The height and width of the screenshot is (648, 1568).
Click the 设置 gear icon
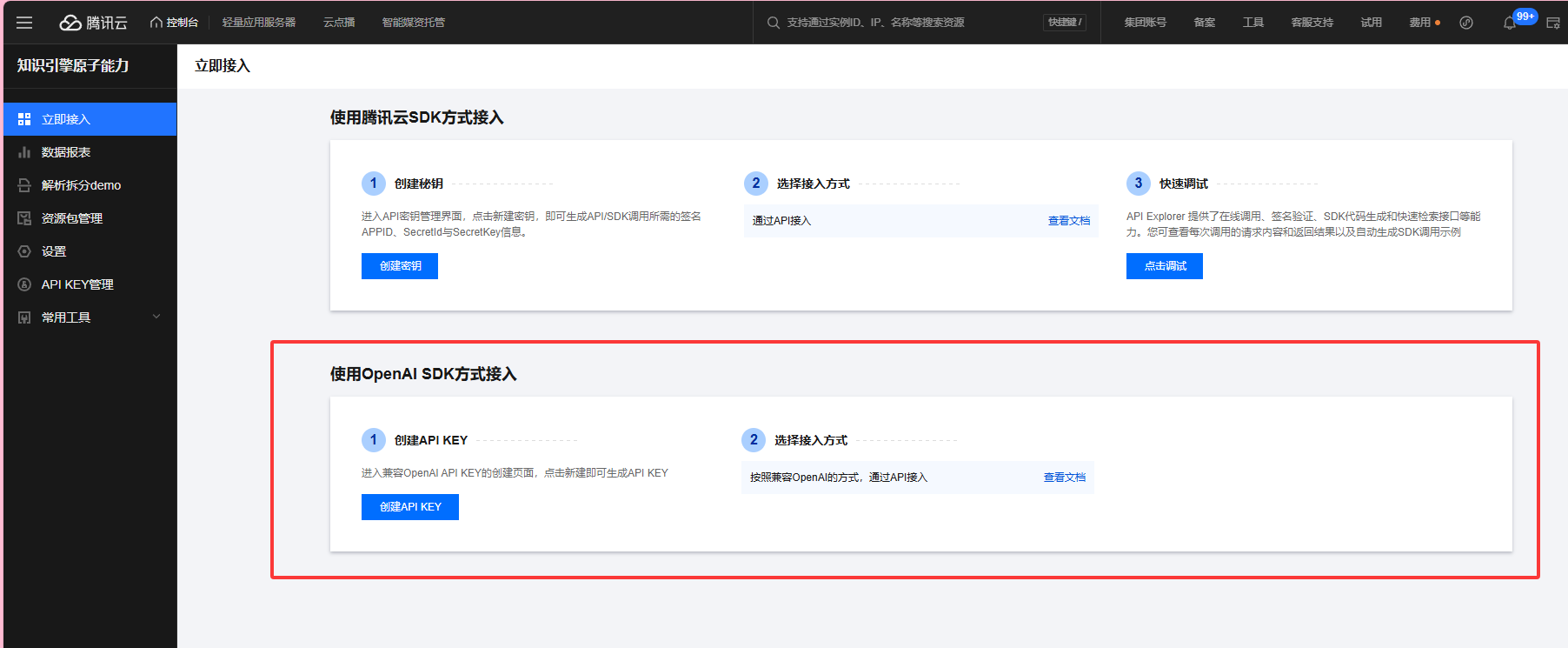point(24,251)
